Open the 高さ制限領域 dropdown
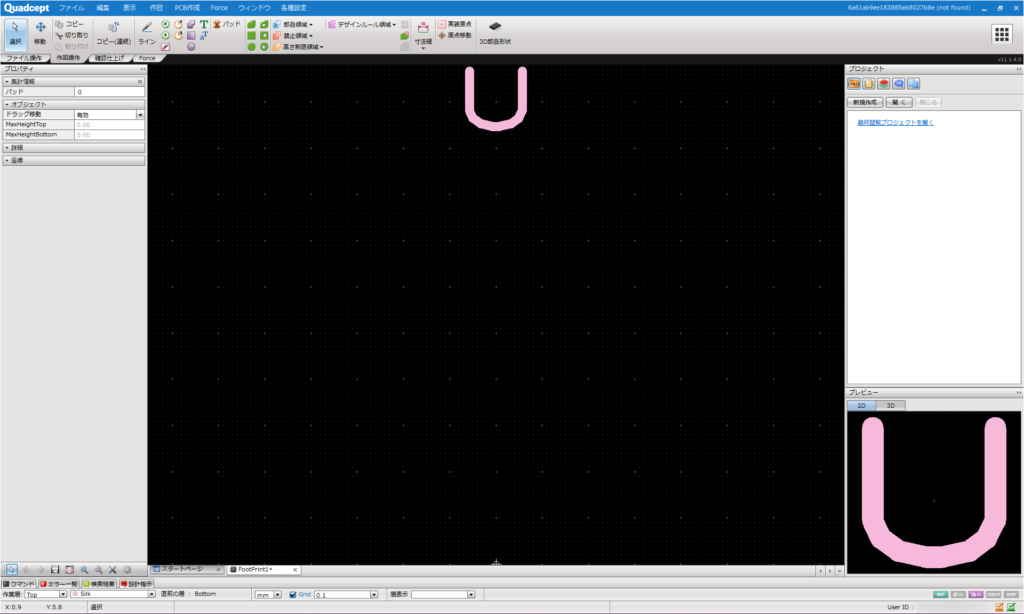The width and height of the screenshot is (1024, 614). pyautogui.click(x=298, y=46)
